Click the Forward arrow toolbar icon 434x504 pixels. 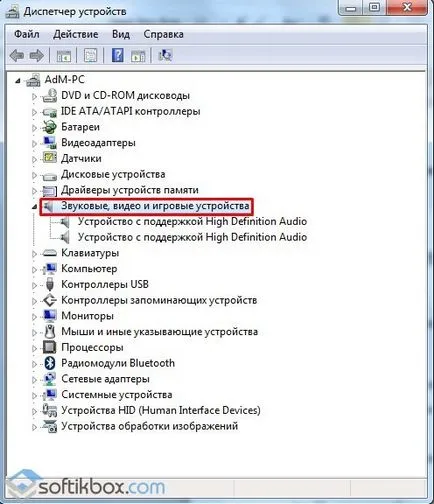coord(36,55)
